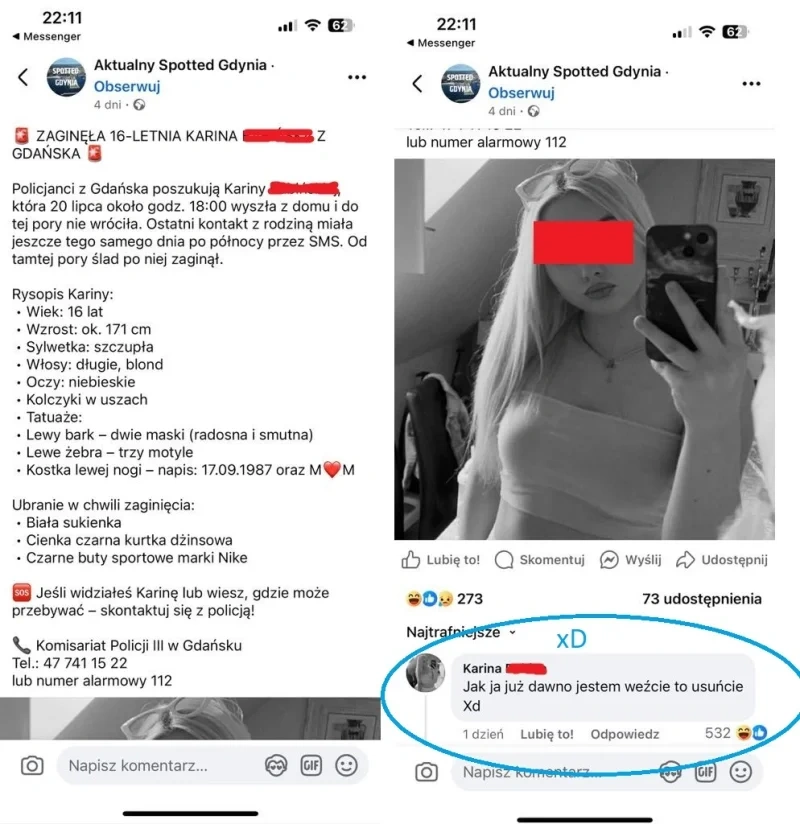Tap Obserwuj link on left post

tap(127, 86)
